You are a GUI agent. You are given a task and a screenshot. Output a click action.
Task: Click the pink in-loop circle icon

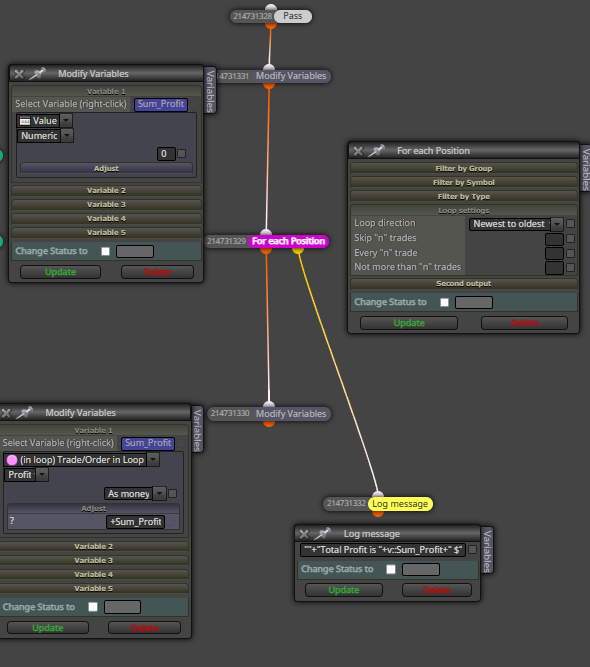pyautogui.click(x=12, y=460)
